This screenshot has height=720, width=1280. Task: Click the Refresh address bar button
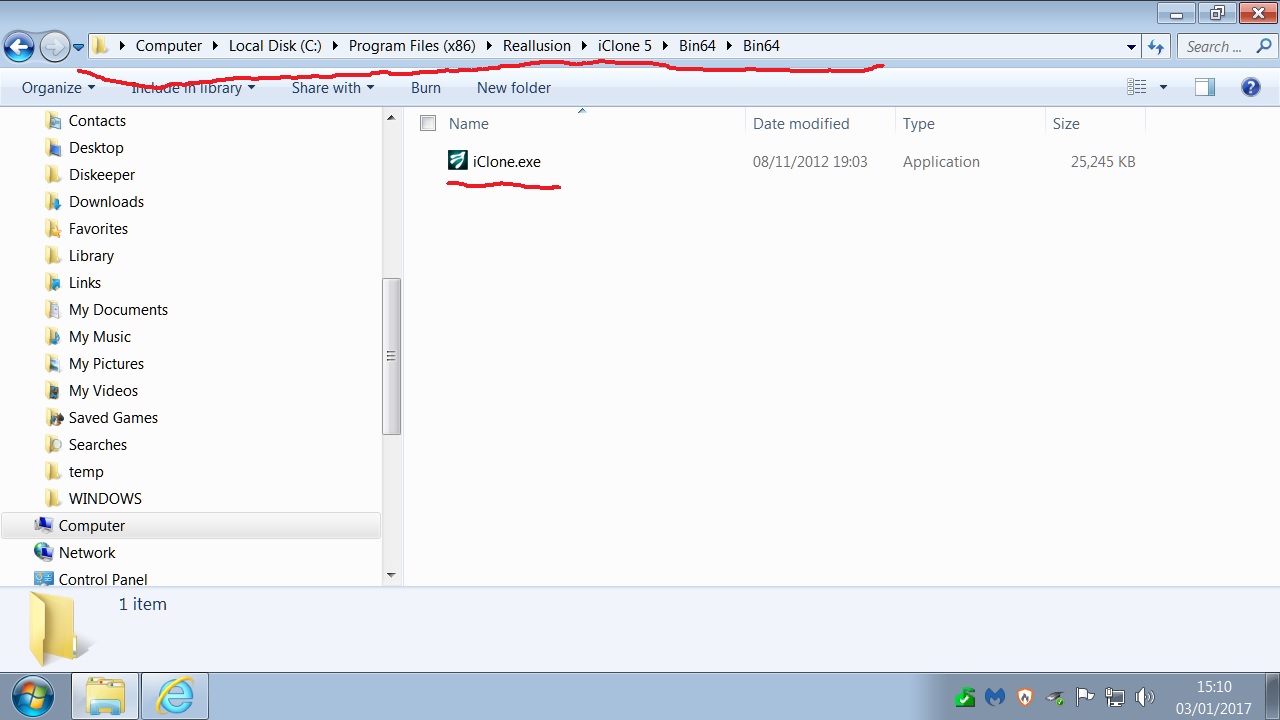[x=1156, y=46]
